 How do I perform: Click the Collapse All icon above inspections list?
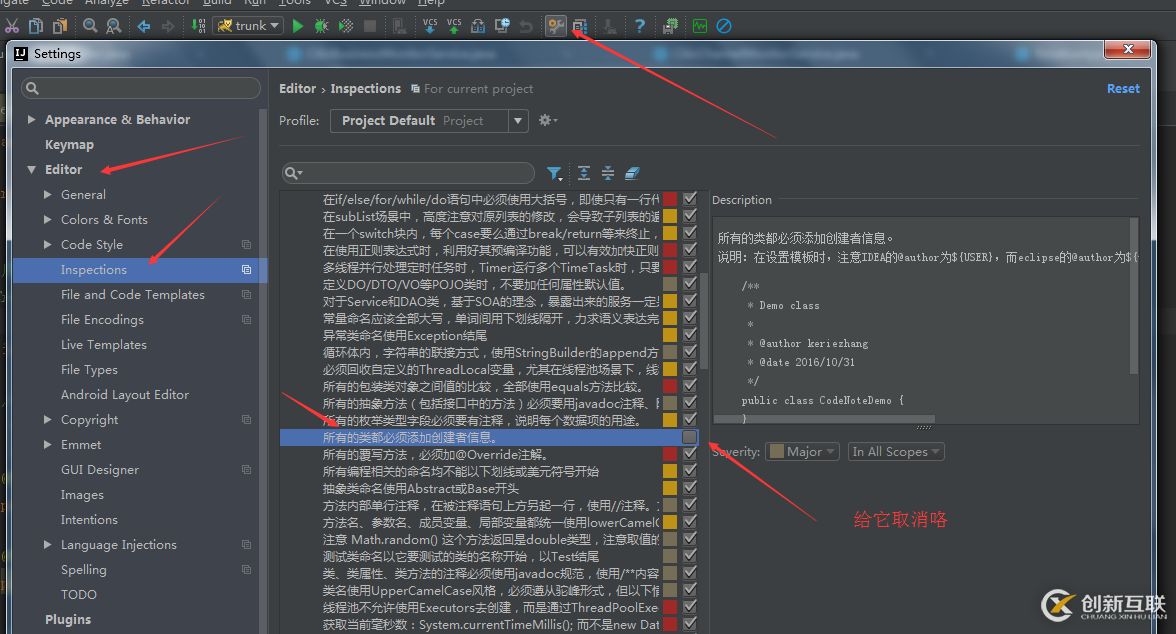[x=608, y=173]
